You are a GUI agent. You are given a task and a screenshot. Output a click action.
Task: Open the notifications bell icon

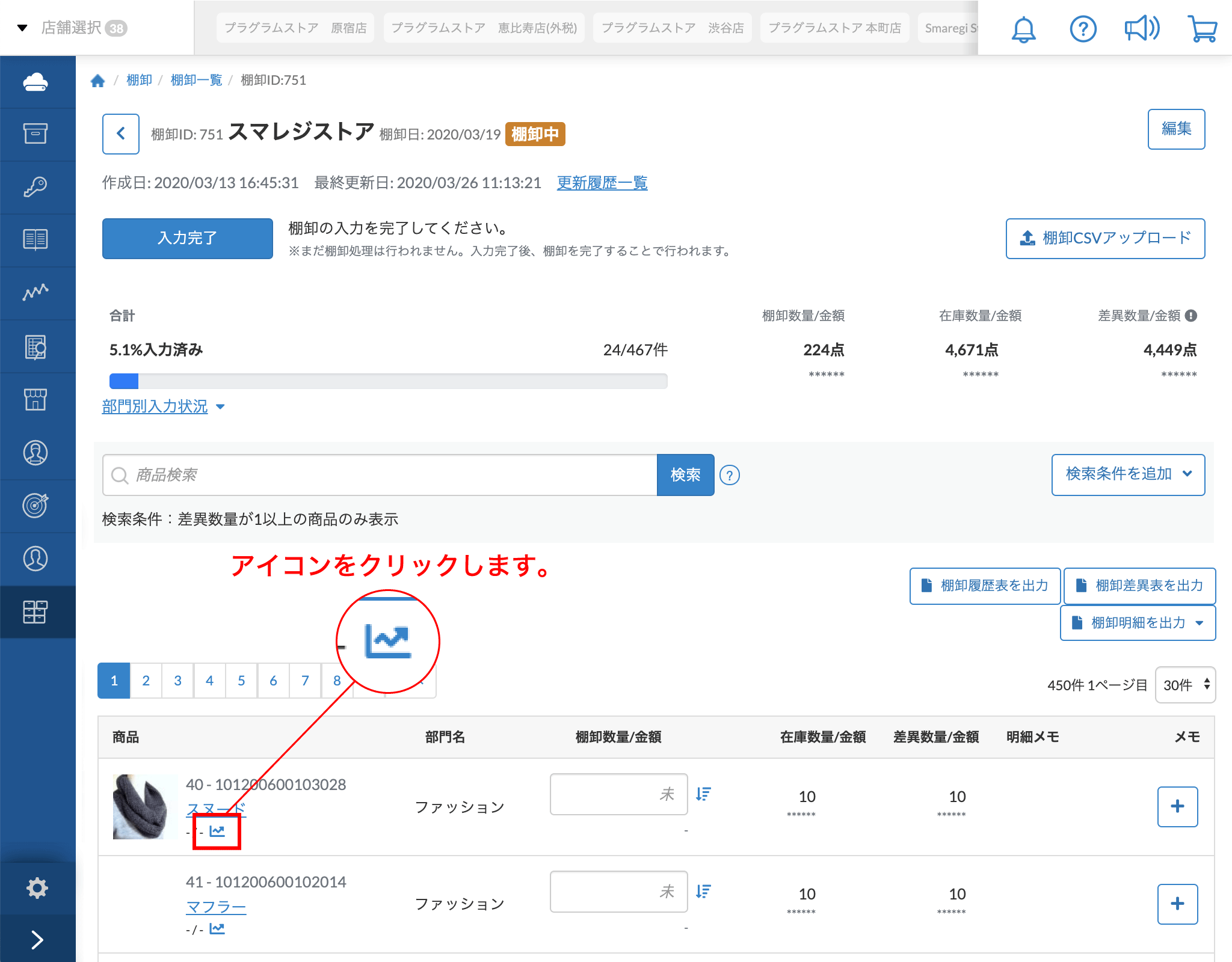(x=1023, y=29)
